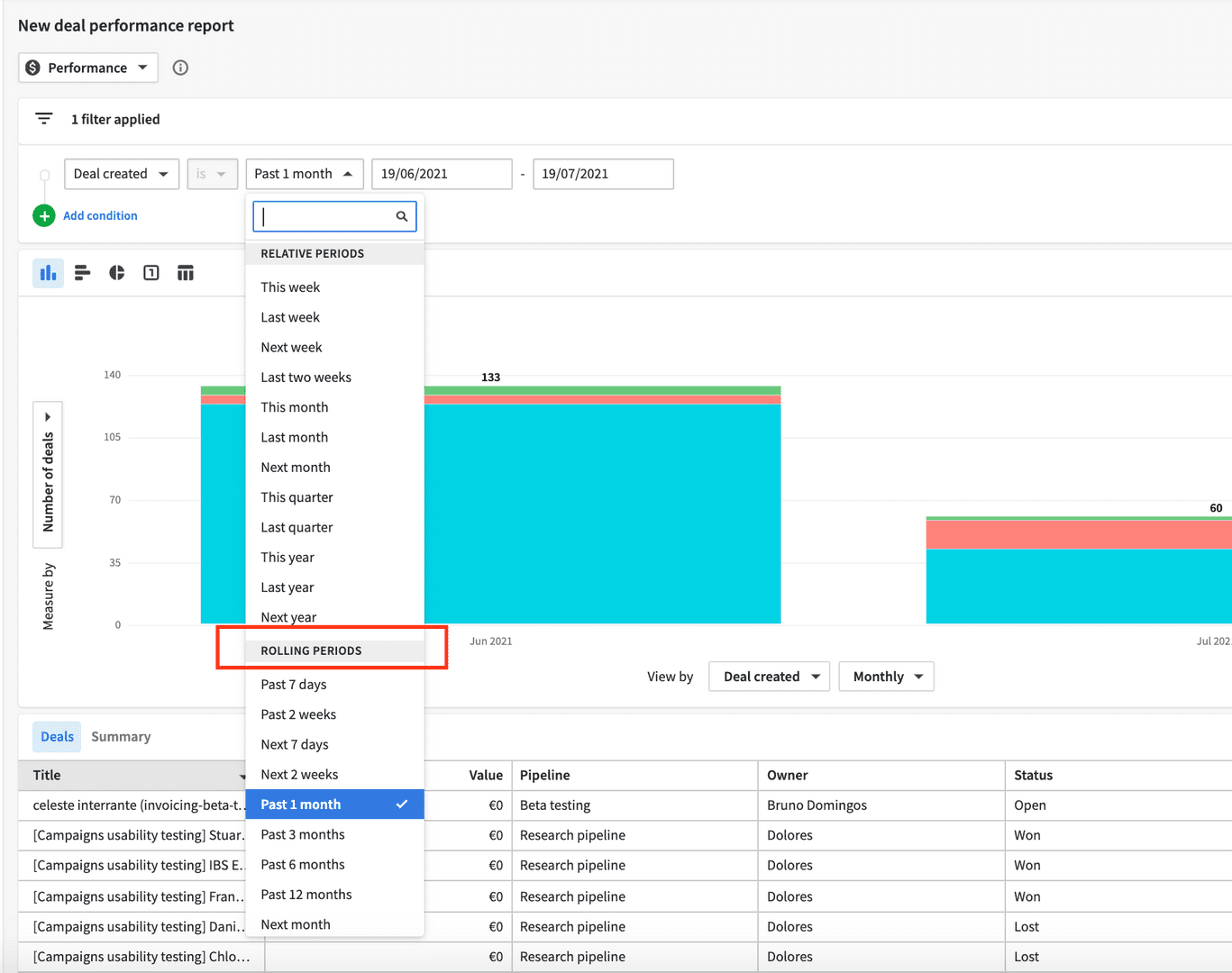Edit the end date 19/07/2021 field
Viewport: 1232px width, 973px height.
click(603, 174)
